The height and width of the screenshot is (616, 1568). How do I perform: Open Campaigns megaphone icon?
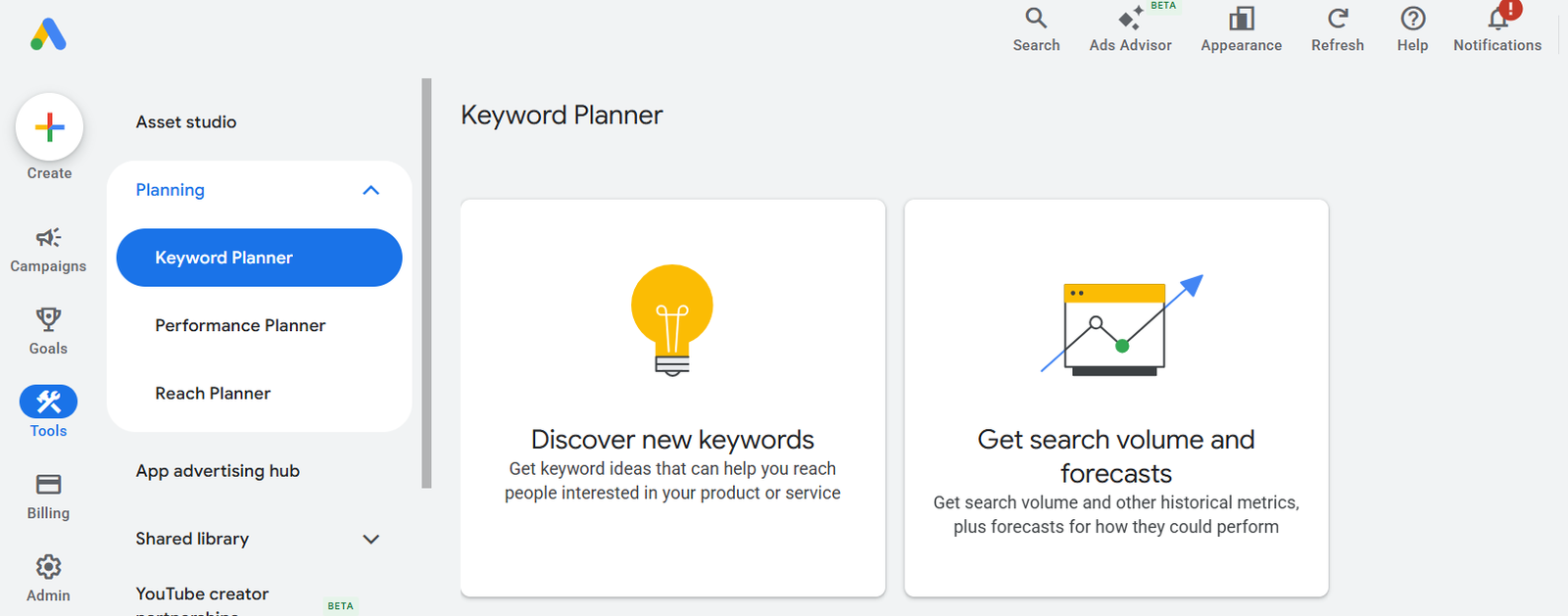coord(48,237)
